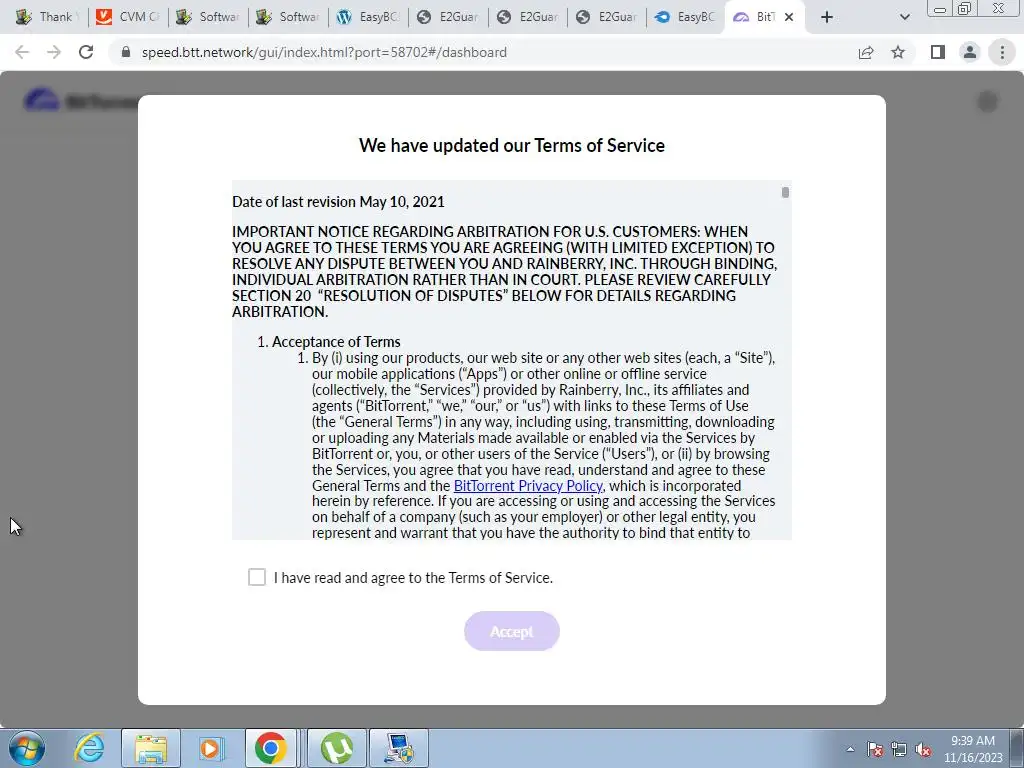
Task: Click the browser forward arrow
Action: tap(54, 52)
